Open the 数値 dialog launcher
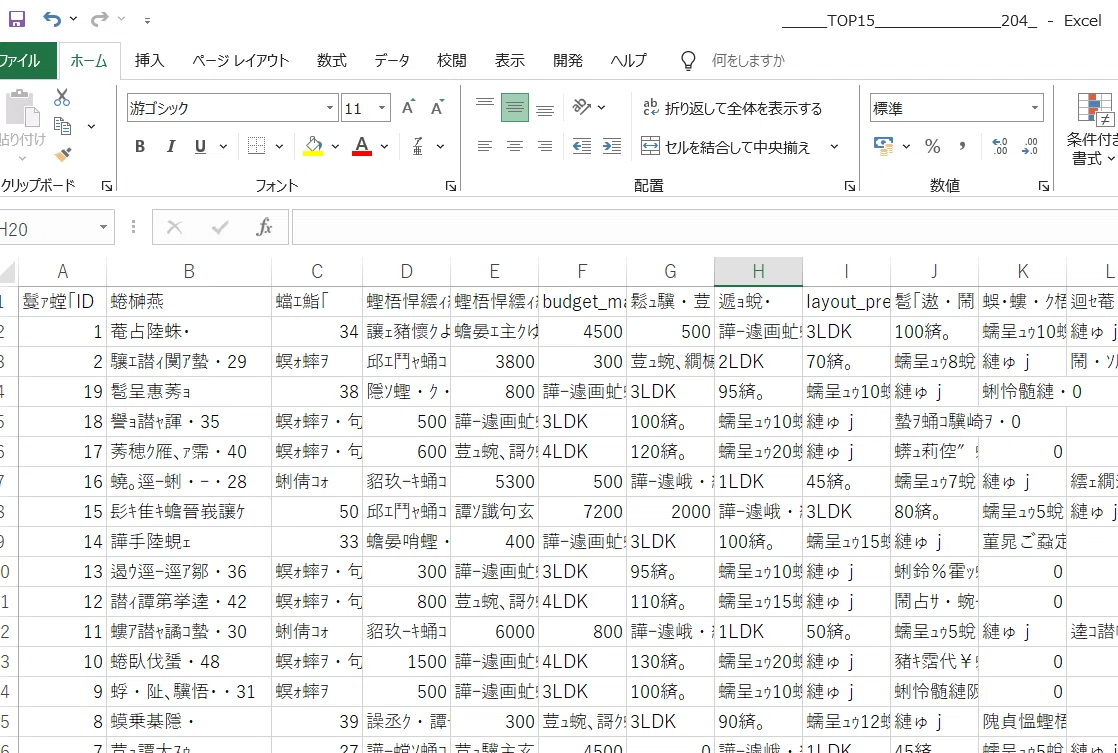1118x753 pixels. [1043, 186]
